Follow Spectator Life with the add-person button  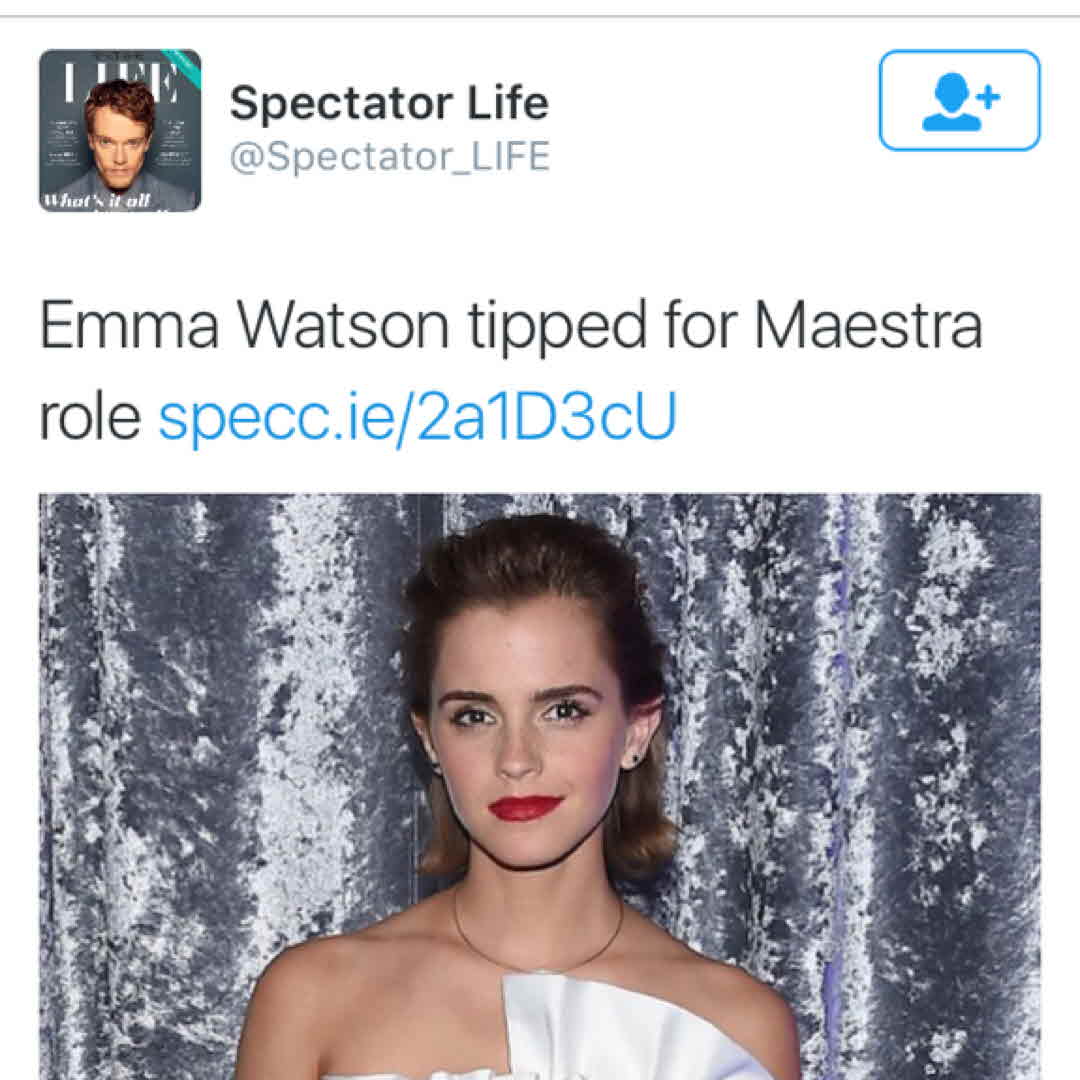(959, 100)
